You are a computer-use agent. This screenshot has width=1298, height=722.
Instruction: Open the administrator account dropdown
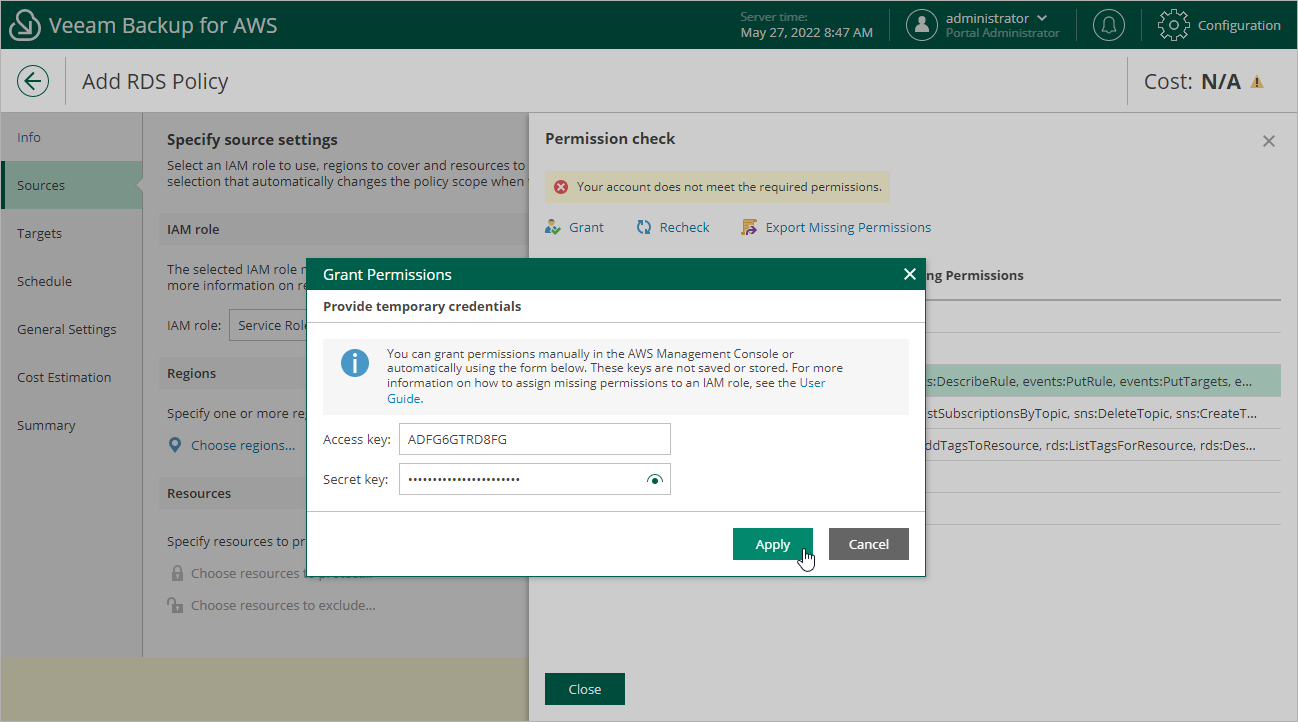1043,17
